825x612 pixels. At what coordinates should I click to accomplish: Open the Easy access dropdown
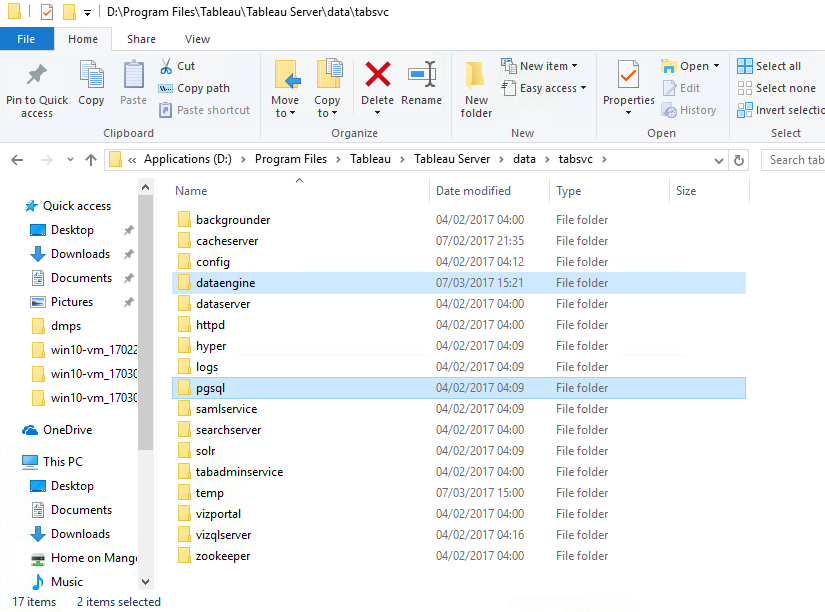point(544,88)
